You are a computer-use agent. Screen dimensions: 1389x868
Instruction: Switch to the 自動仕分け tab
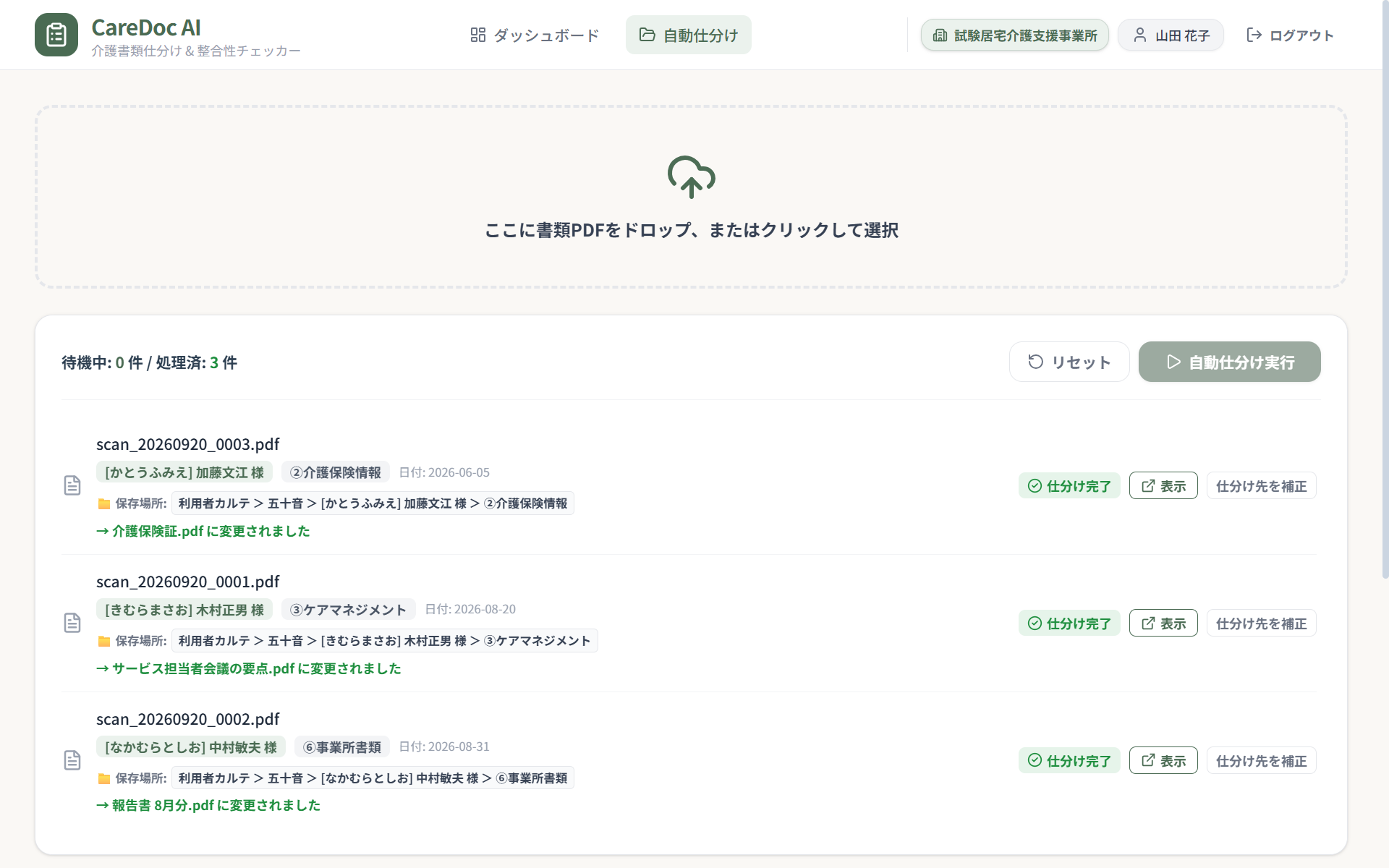[x=689, y=35]
